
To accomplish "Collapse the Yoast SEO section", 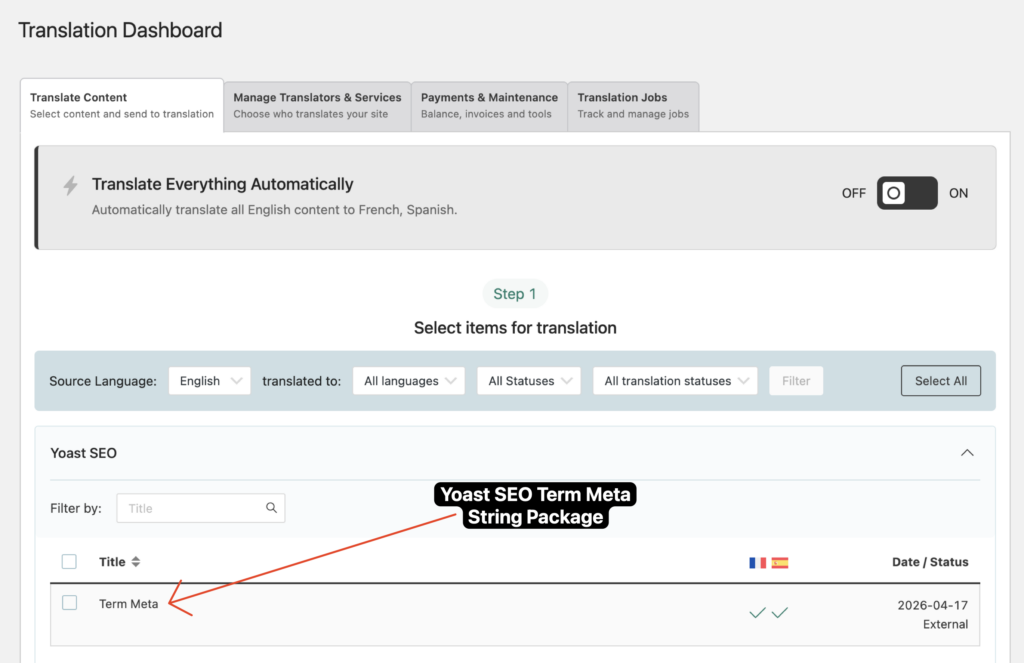I will (967, 453).
